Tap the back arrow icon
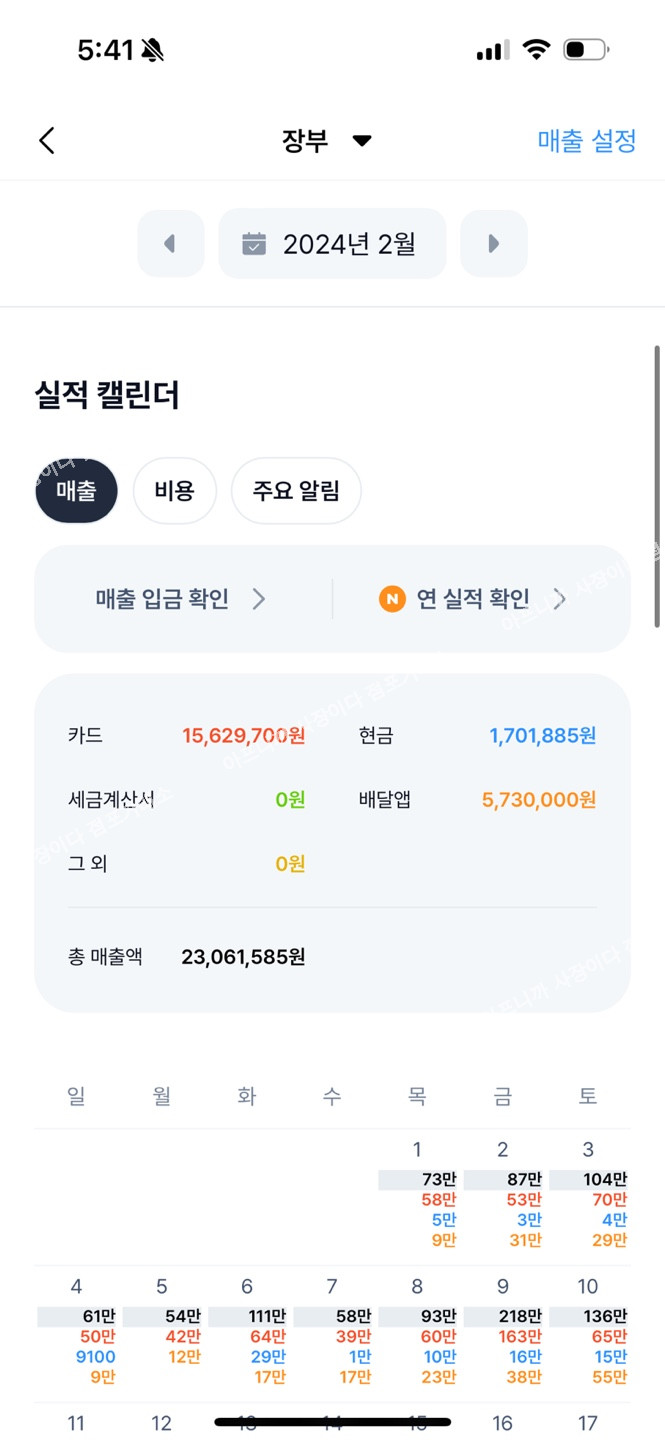This screenshot has width=665, height=1440. 46,141
